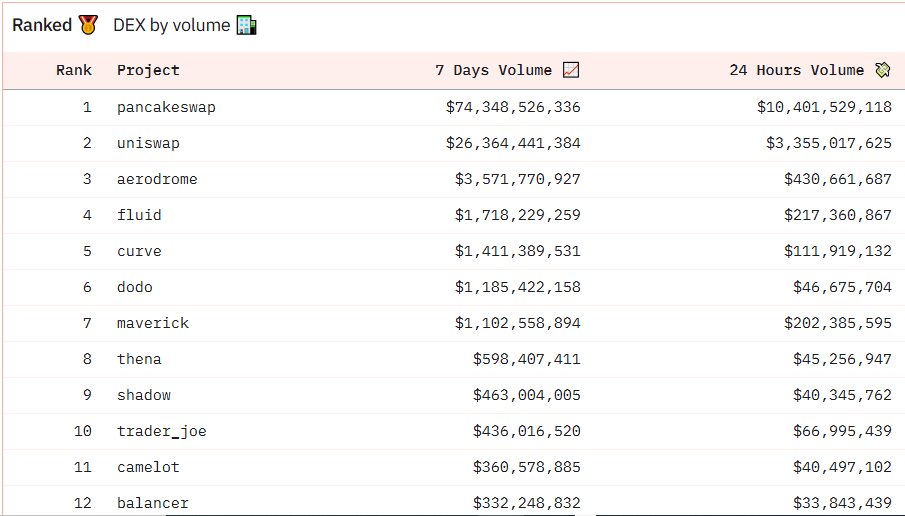Viewport: 905px width, 516px height.
Task: Click the 24-hour value $40,497,102
Action: tap(843, 467)
